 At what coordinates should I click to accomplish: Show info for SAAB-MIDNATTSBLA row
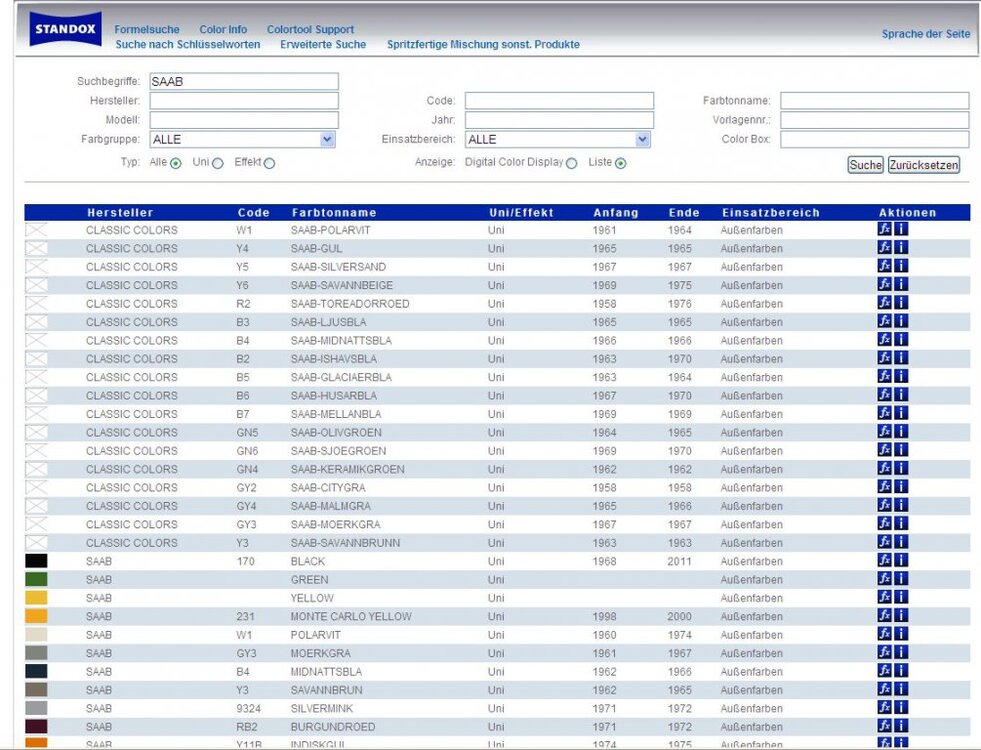(900, 339)
